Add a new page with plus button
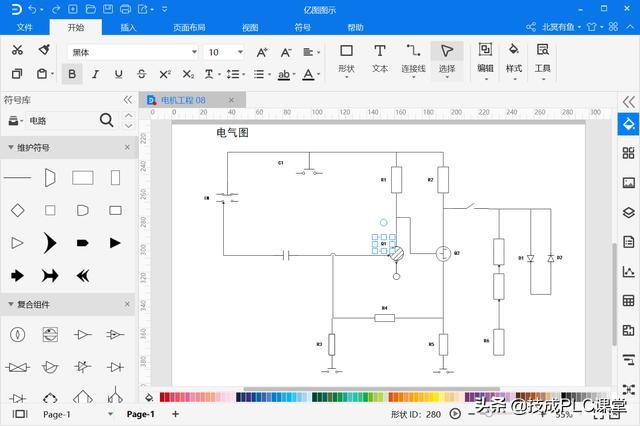This screenshot has width=640, height=426. click(176, 413)
